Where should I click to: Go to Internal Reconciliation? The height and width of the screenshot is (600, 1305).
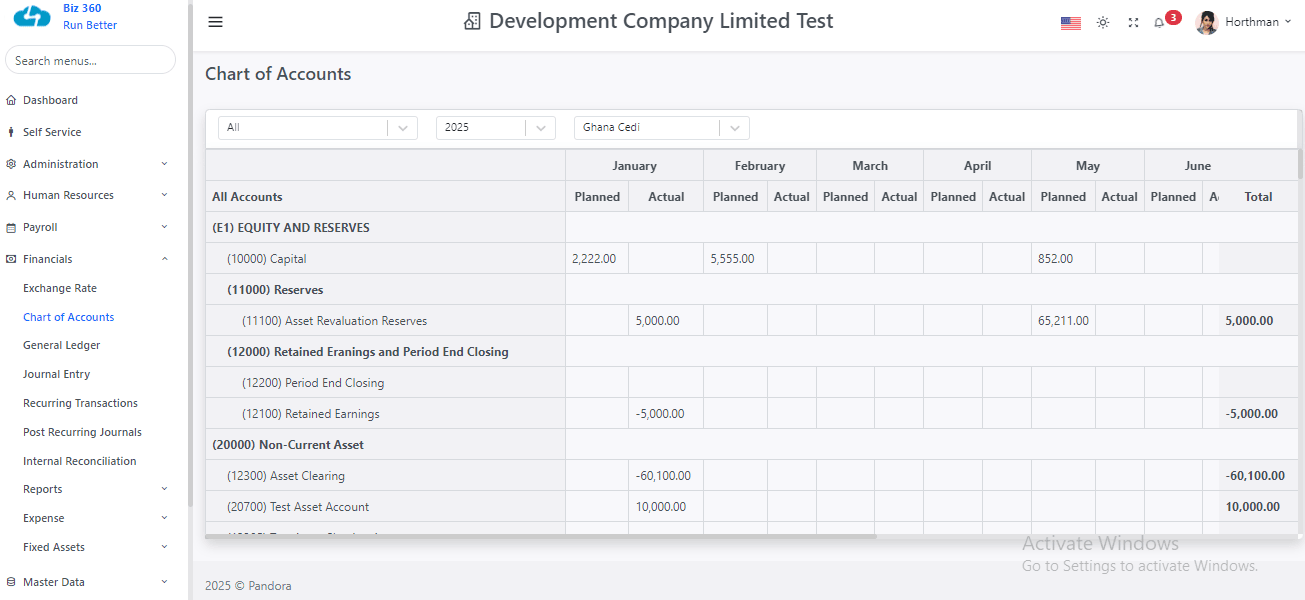point(80,461)
